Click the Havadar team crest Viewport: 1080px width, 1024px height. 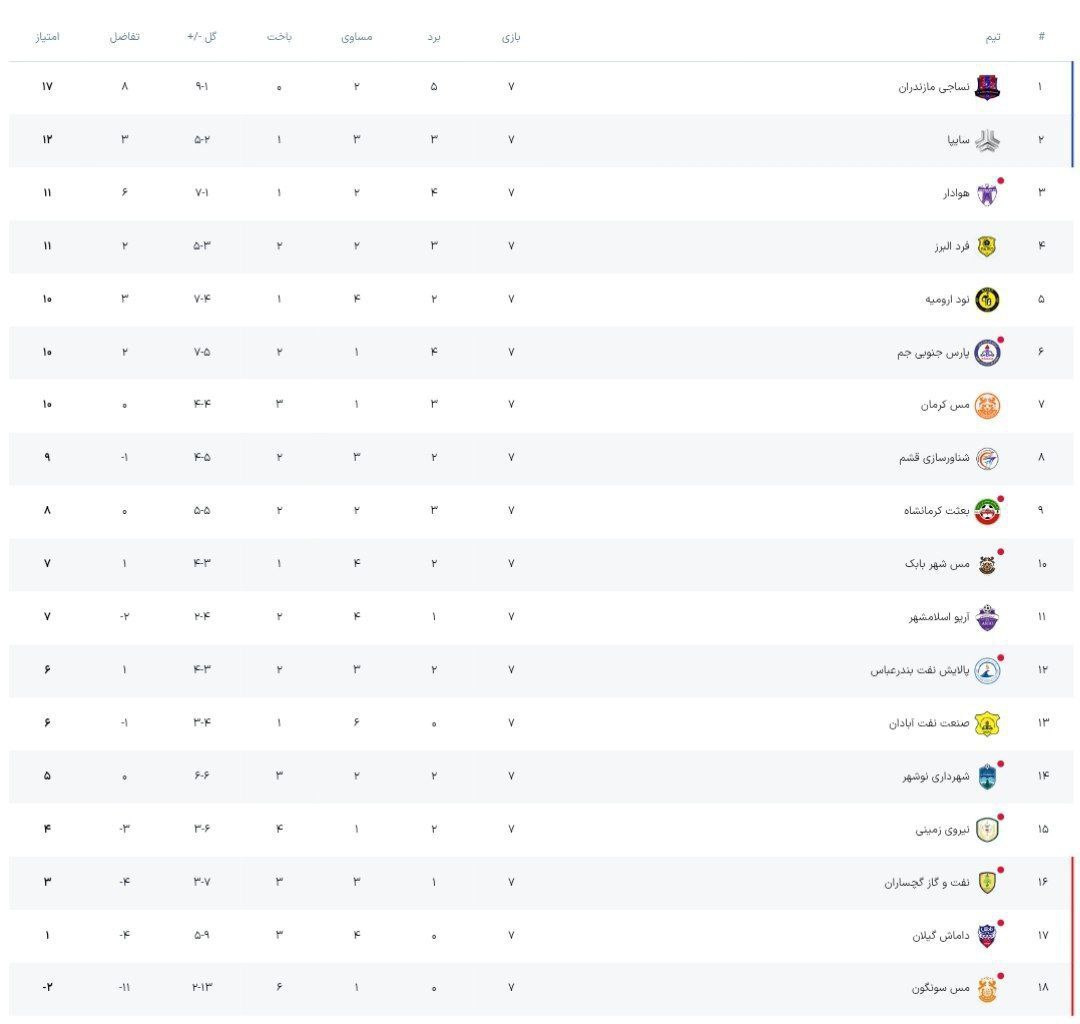pyautogui.click(x=987, y=193)
